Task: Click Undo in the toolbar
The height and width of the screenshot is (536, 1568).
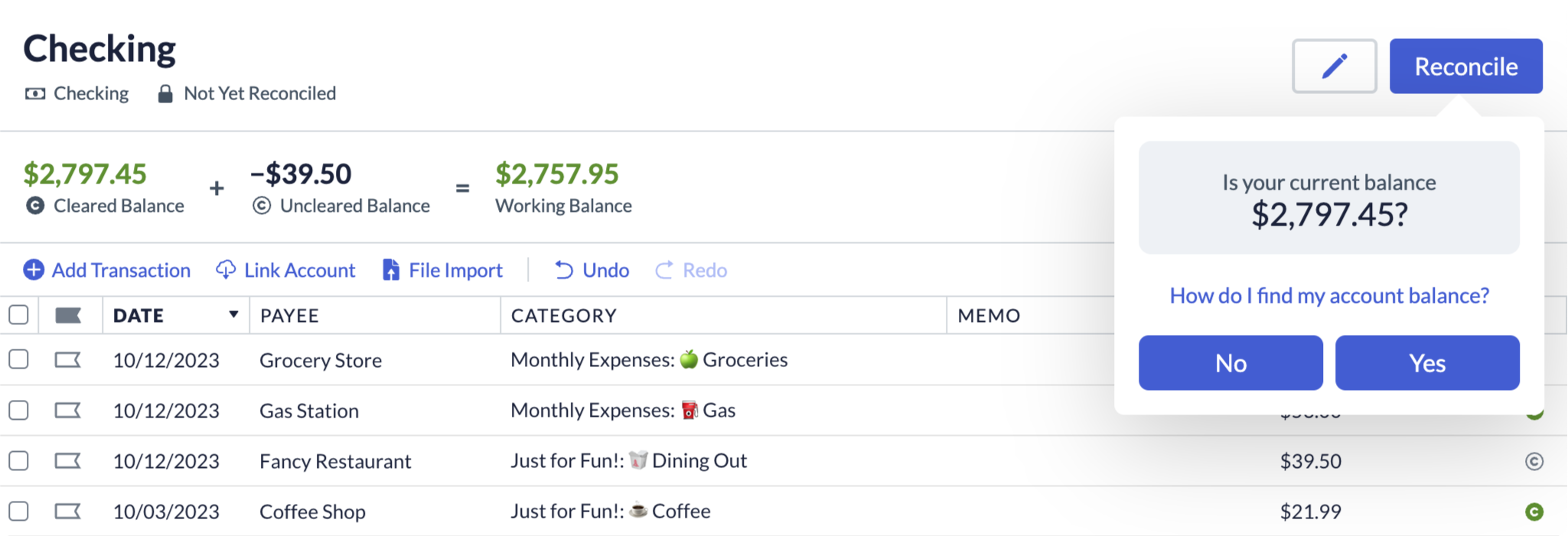Action: [x=592, y=270]
